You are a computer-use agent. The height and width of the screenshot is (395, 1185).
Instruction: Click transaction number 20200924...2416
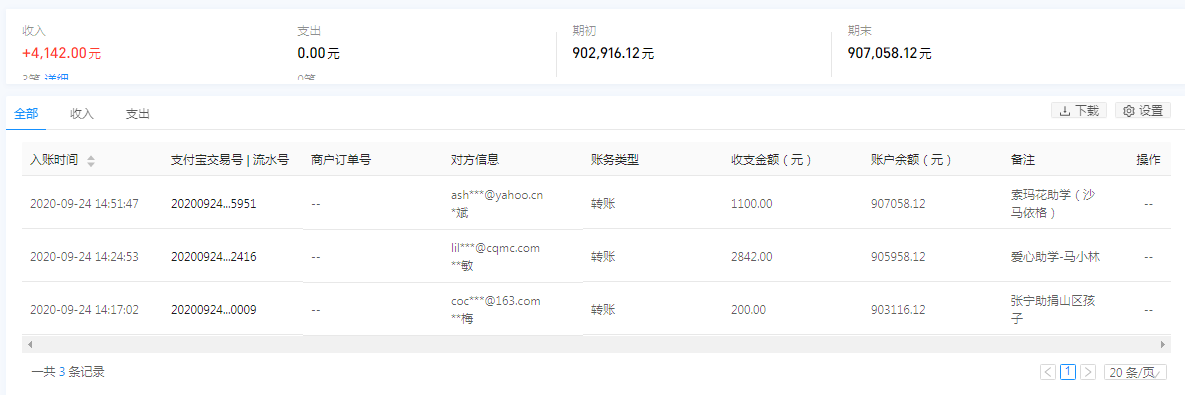[214, 257]
